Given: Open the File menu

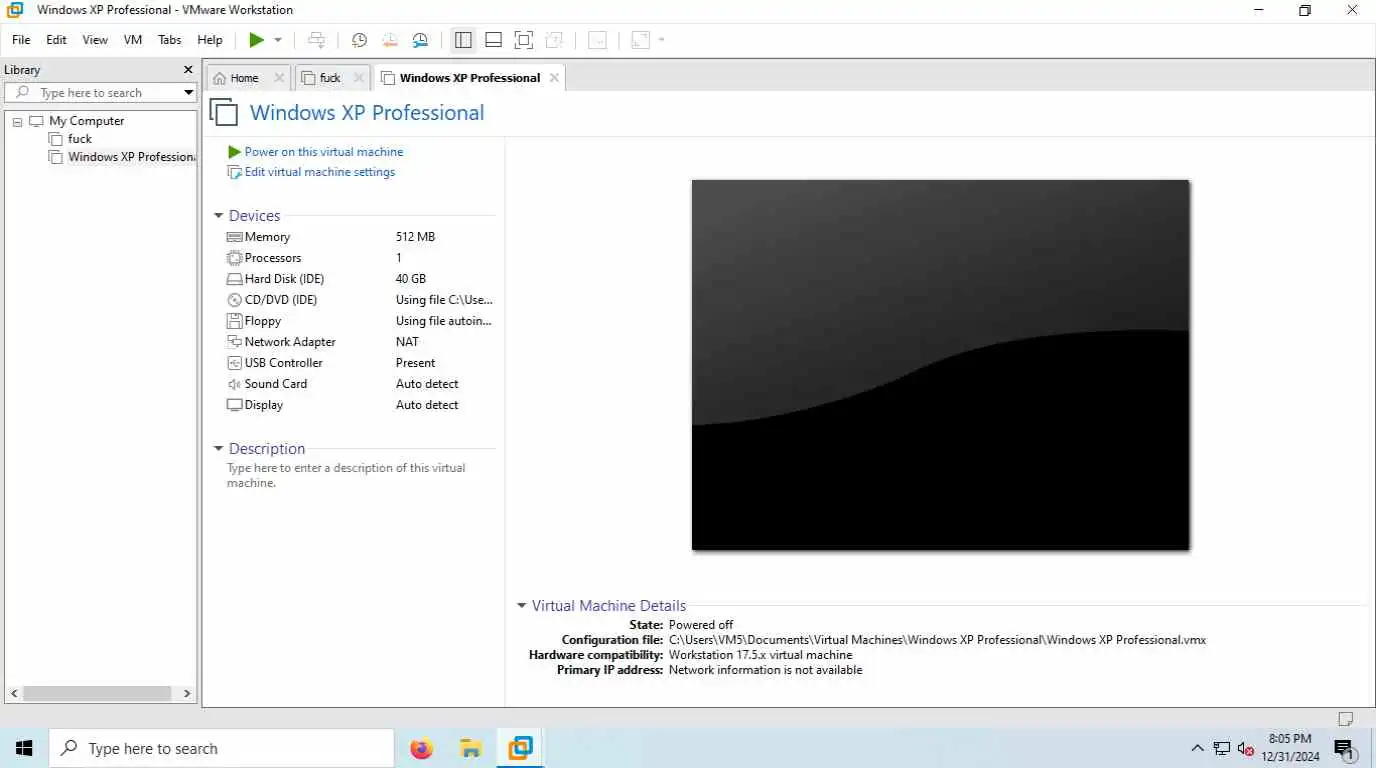Looking at the screenshot, I should (x=21, y=40).
